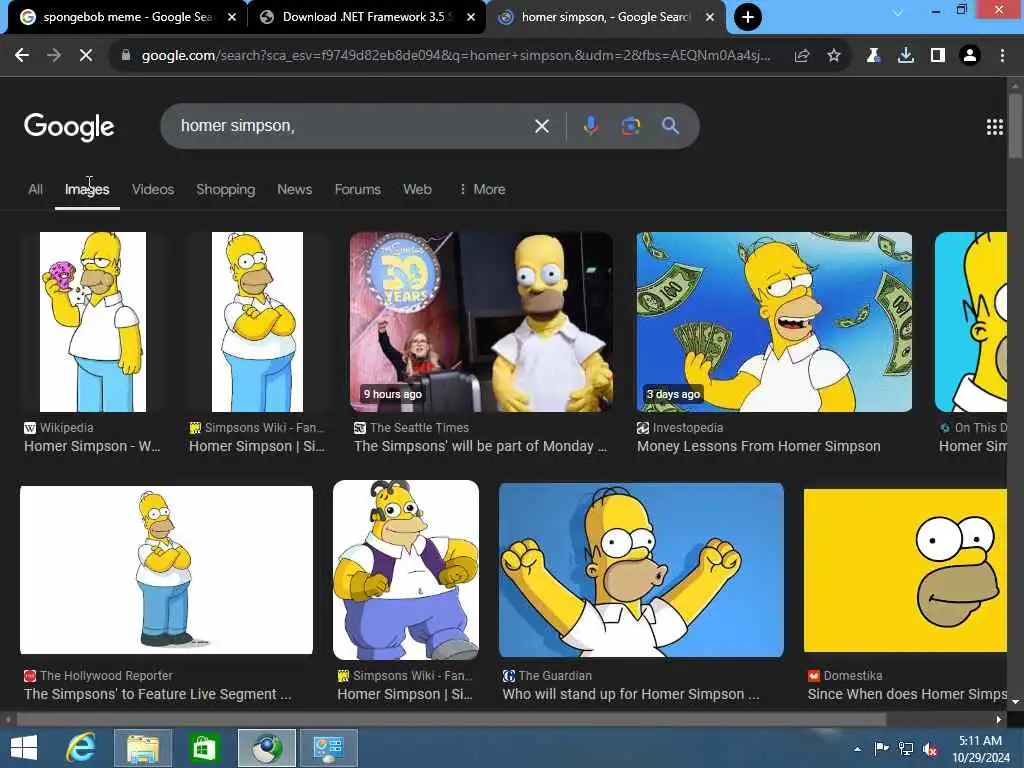The image size is (1024, 768).
Task: Switch to the Videos results tab
Action: (153, 189)
